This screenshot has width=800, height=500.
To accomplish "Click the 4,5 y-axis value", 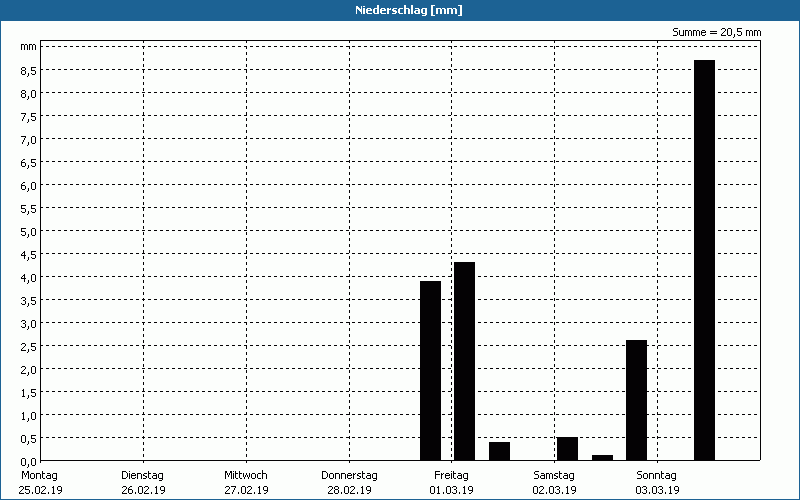I will pyautogui.click(x=29, y=255).
